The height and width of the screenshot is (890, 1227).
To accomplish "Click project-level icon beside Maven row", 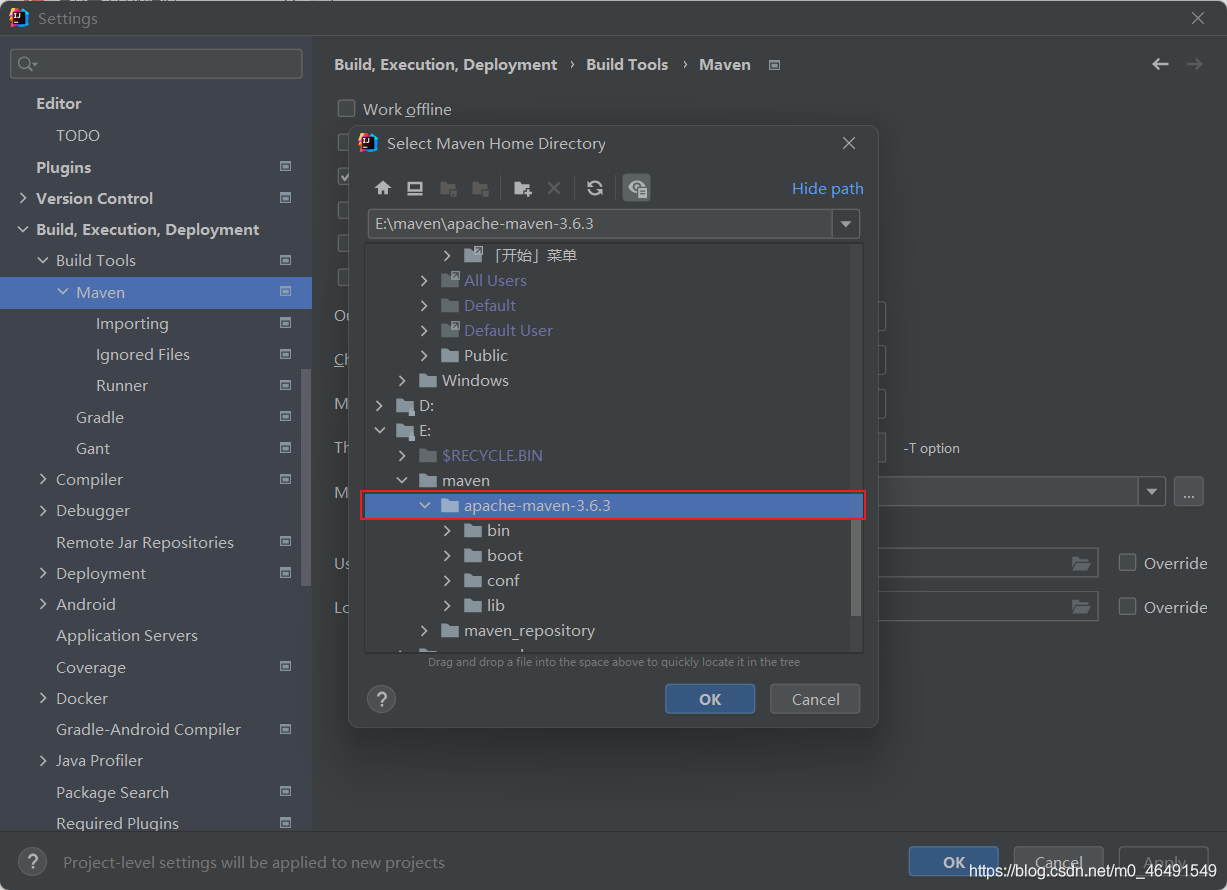I will [x=286, y=292].
